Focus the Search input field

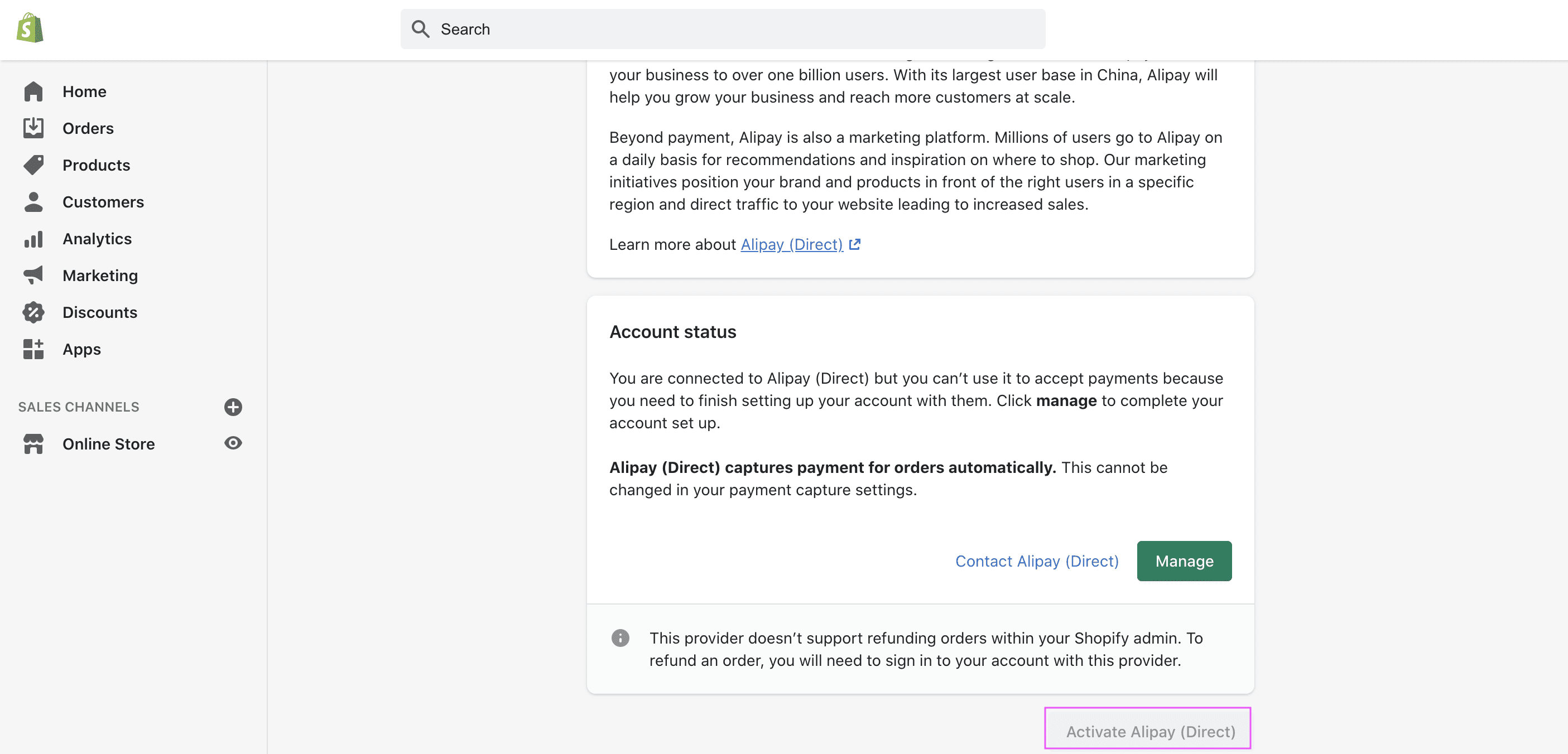[723, 29]
